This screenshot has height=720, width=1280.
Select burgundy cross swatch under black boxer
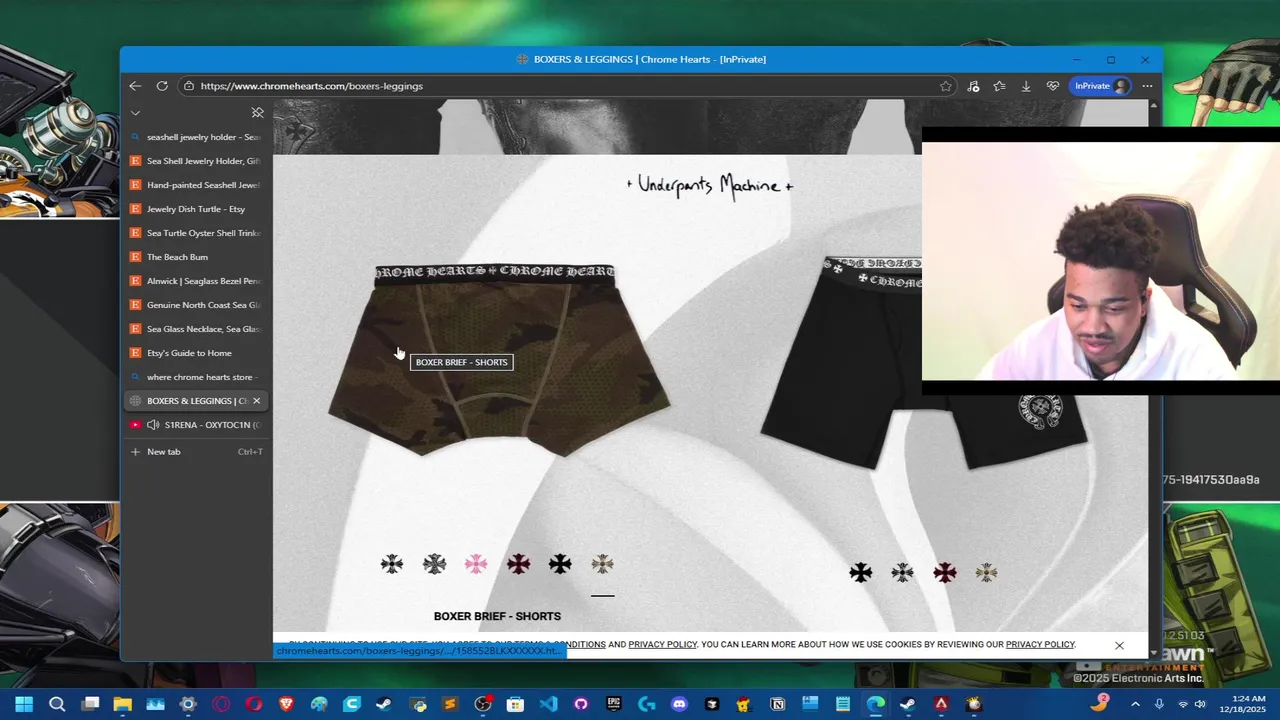click(x=945, y=573)
